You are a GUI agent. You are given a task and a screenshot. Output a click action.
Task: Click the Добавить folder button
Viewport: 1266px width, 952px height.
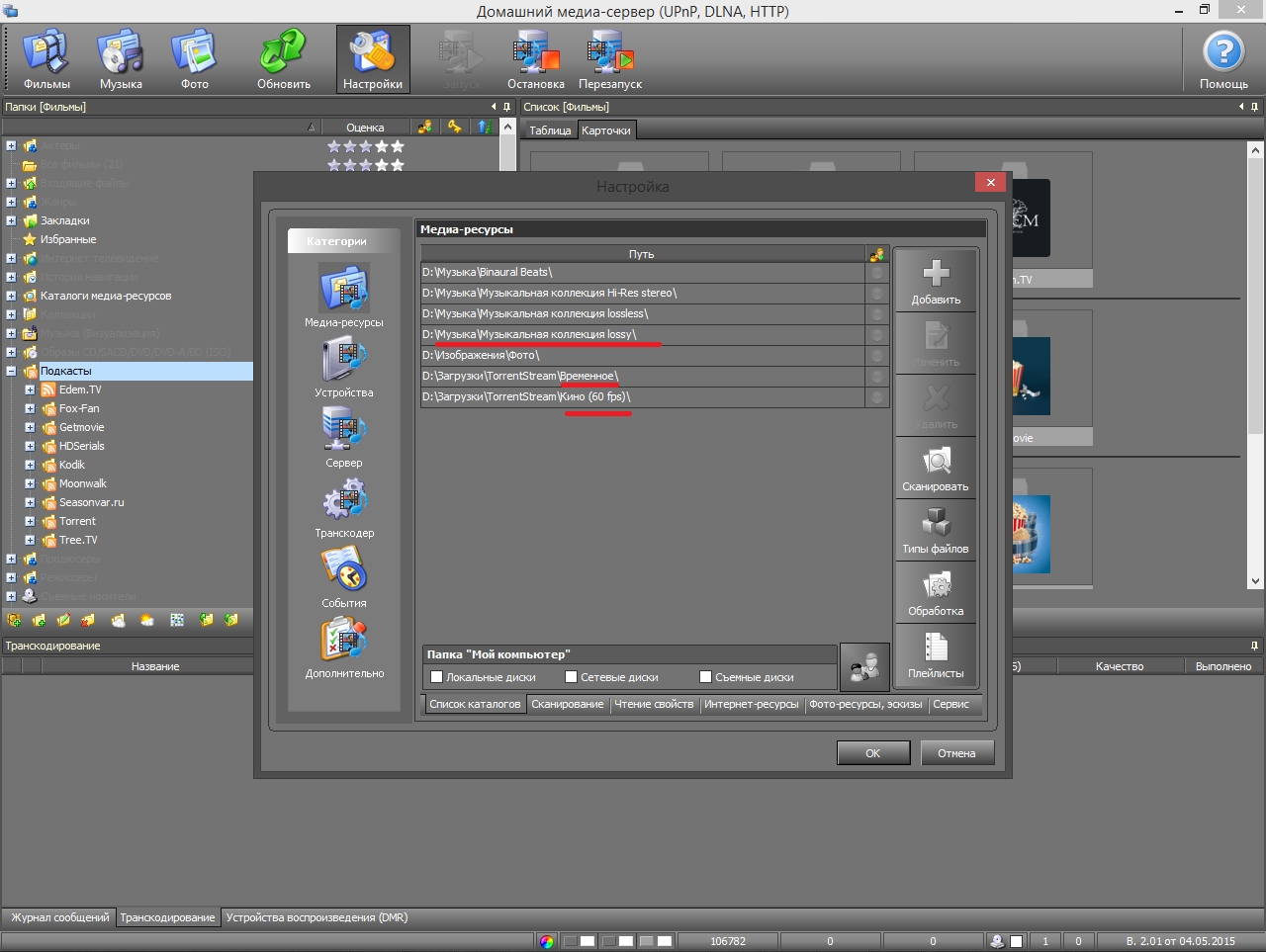936,281
